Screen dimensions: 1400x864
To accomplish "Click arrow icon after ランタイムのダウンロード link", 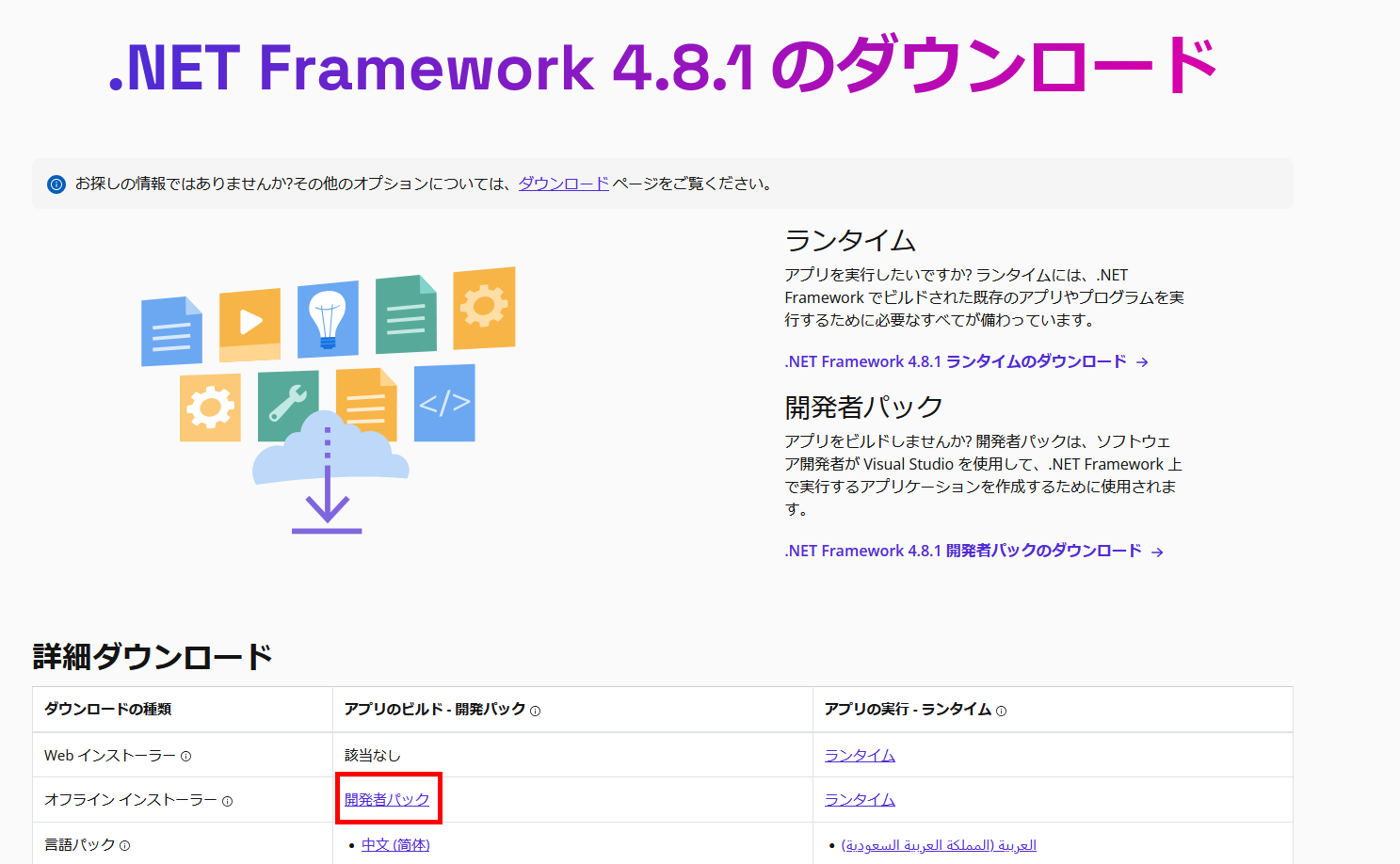I will (x=1142, y=362).
